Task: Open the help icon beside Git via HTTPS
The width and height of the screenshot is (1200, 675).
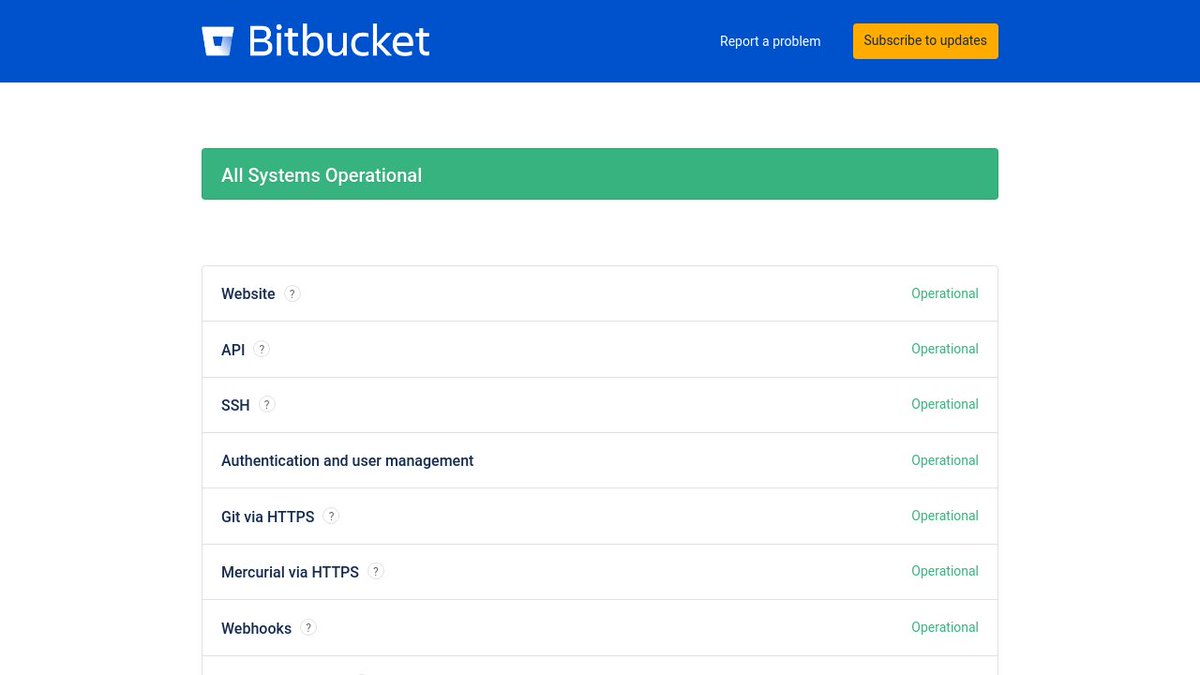Action: pyautogui.click(x=331, y=516)
